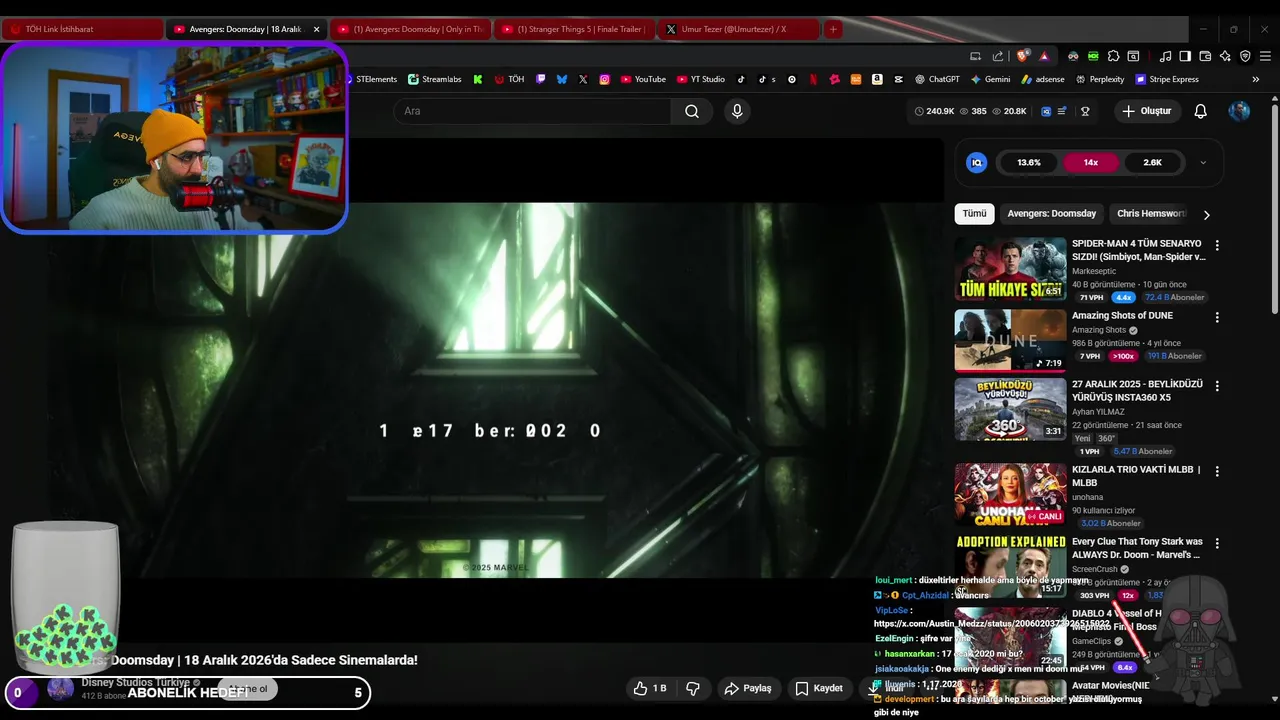Viewport: 1280px width, 720px height.
Task: Open the Stripe Express bookmark
Action: [x=1167, y=79]
